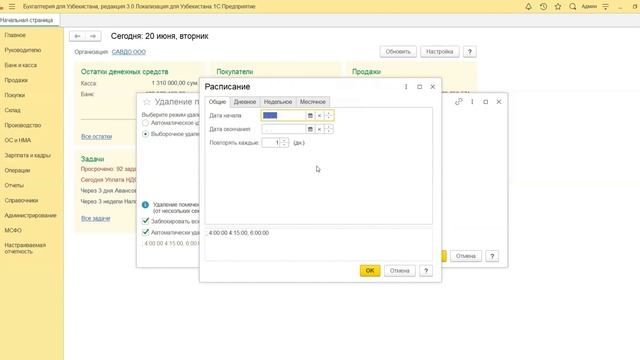Open the Банк и касса section

click(20, 65)
